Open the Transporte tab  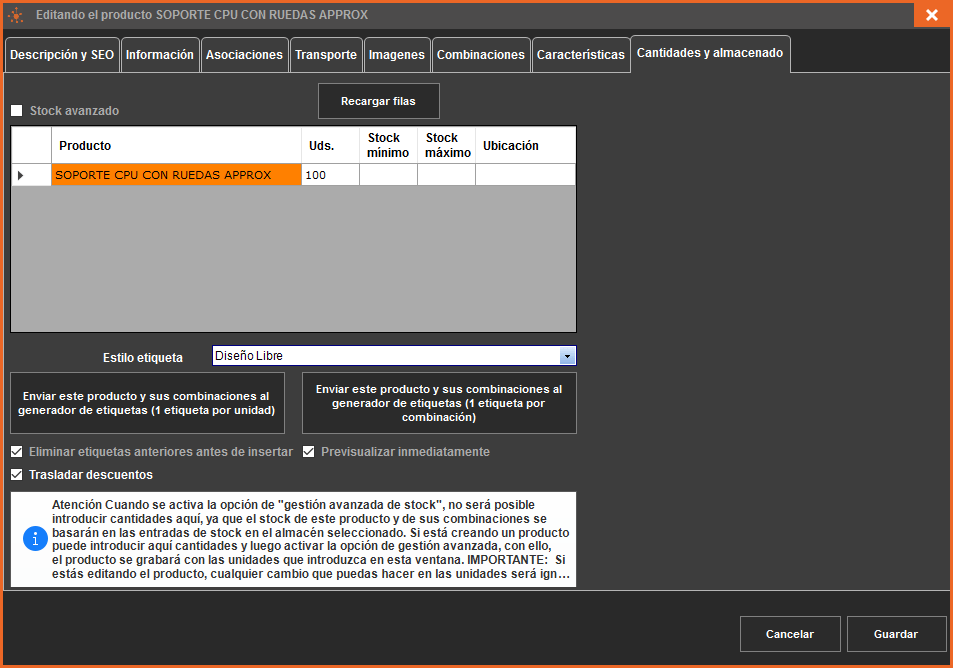[x=326, y=55]
